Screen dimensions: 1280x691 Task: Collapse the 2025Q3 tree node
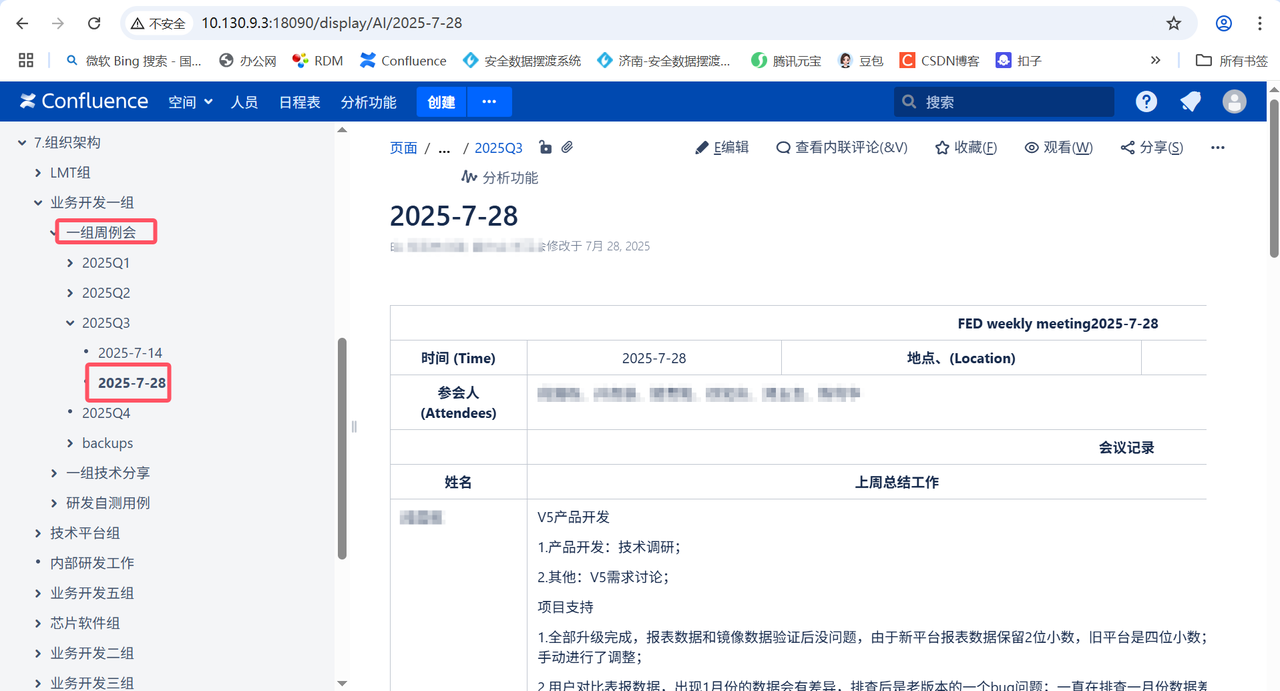[x=70, y=322]
